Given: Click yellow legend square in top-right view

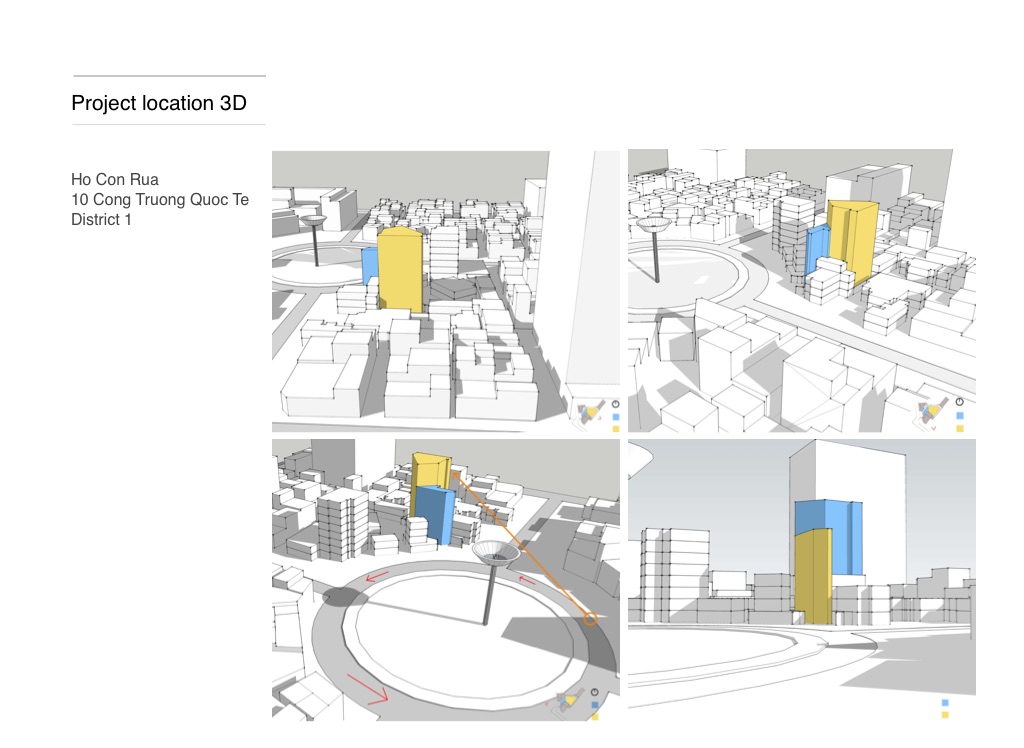Looking at the screenshot, I should [x=960, y=428].
